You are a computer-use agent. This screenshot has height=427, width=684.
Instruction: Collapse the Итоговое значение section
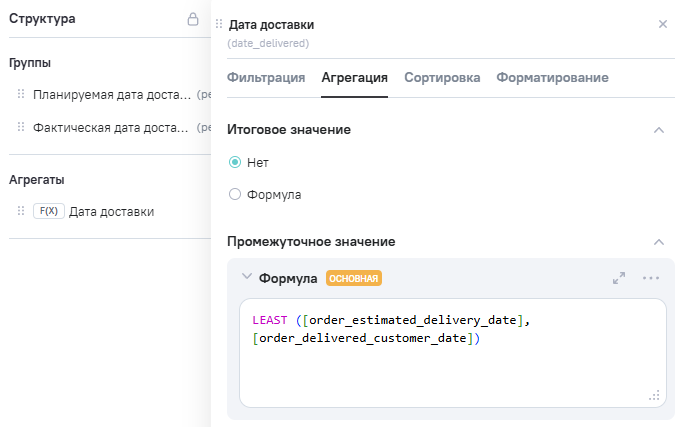[658, 130]
